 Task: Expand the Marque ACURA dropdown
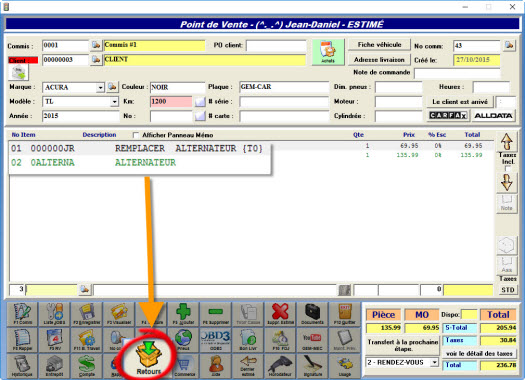[x=100, y=88]
